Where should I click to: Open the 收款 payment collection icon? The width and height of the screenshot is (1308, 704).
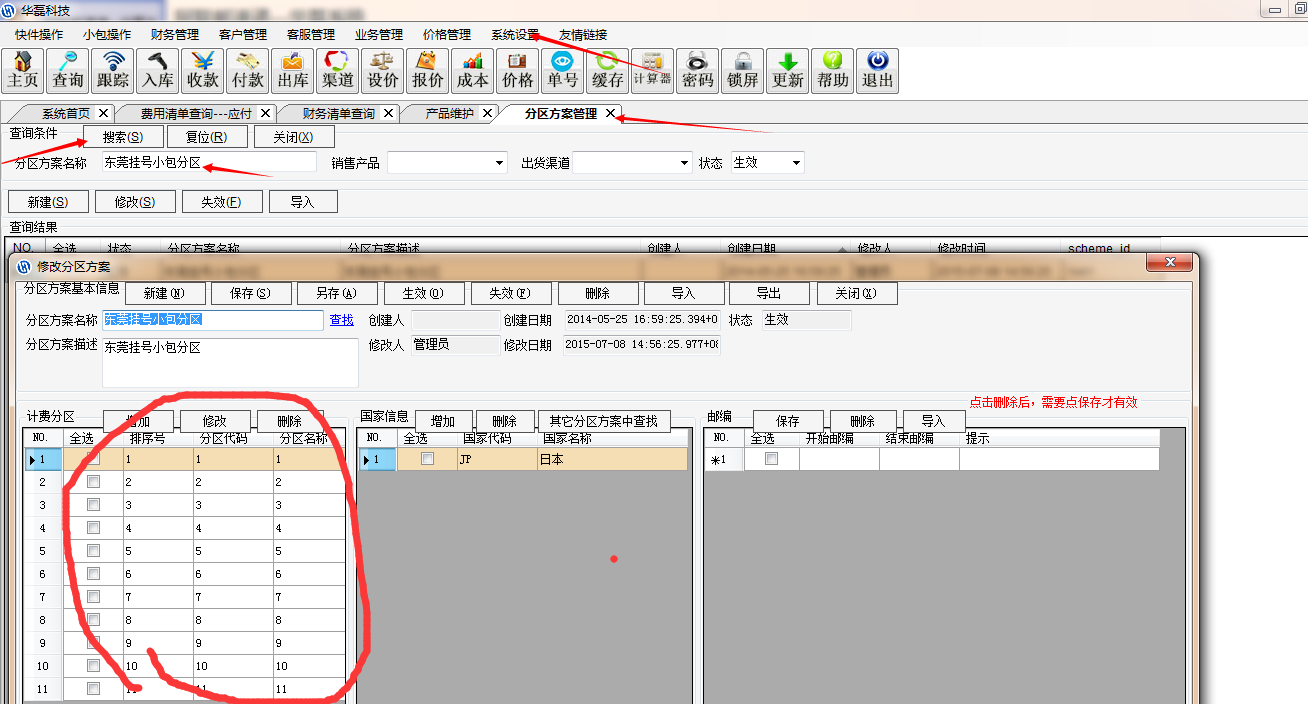(203, 71)
